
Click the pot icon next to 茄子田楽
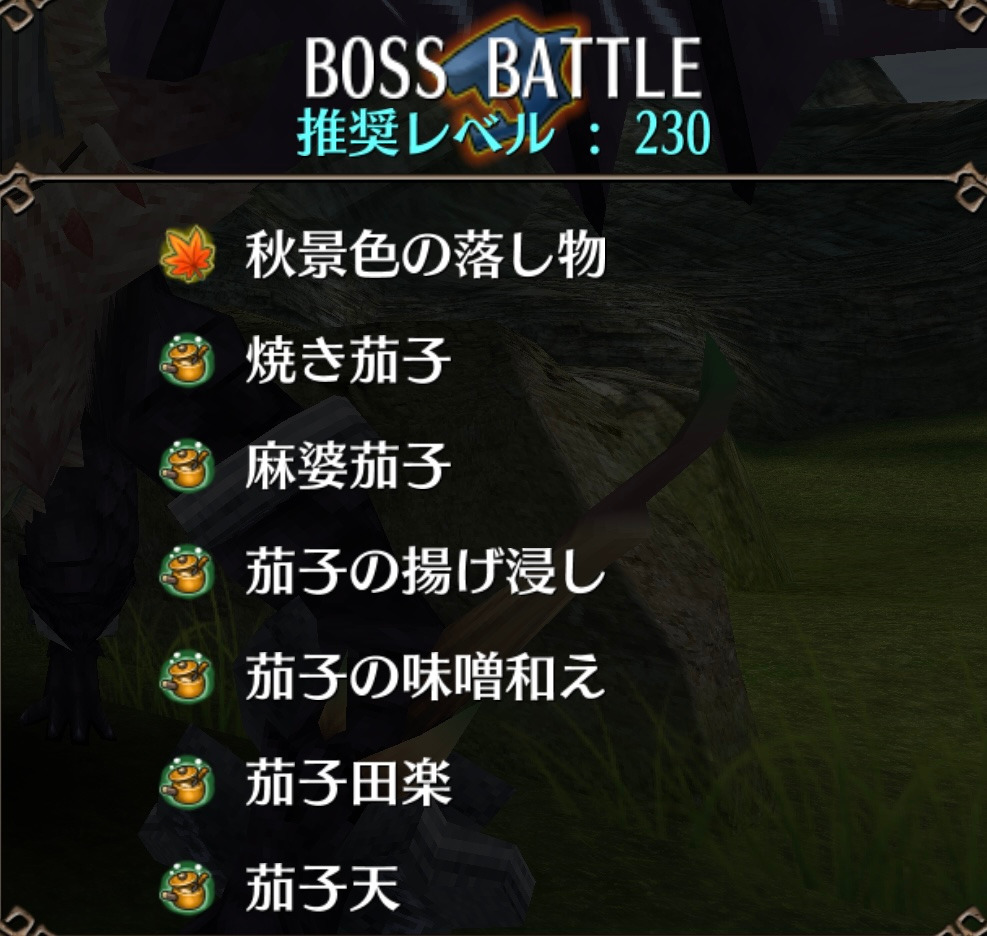(x=187, y=783)
